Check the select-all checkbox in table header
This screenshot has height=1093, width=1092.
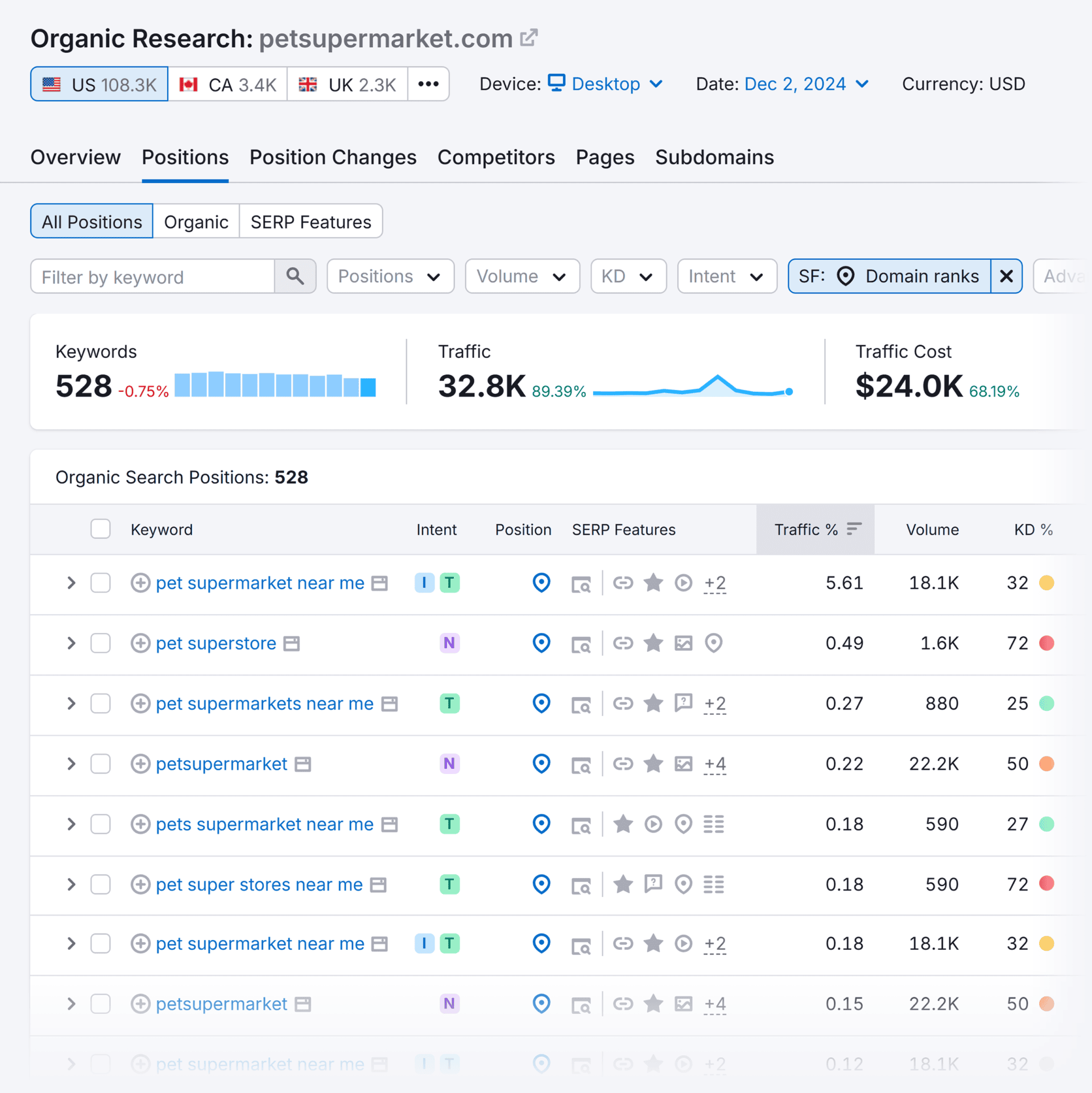coord(101,529)
